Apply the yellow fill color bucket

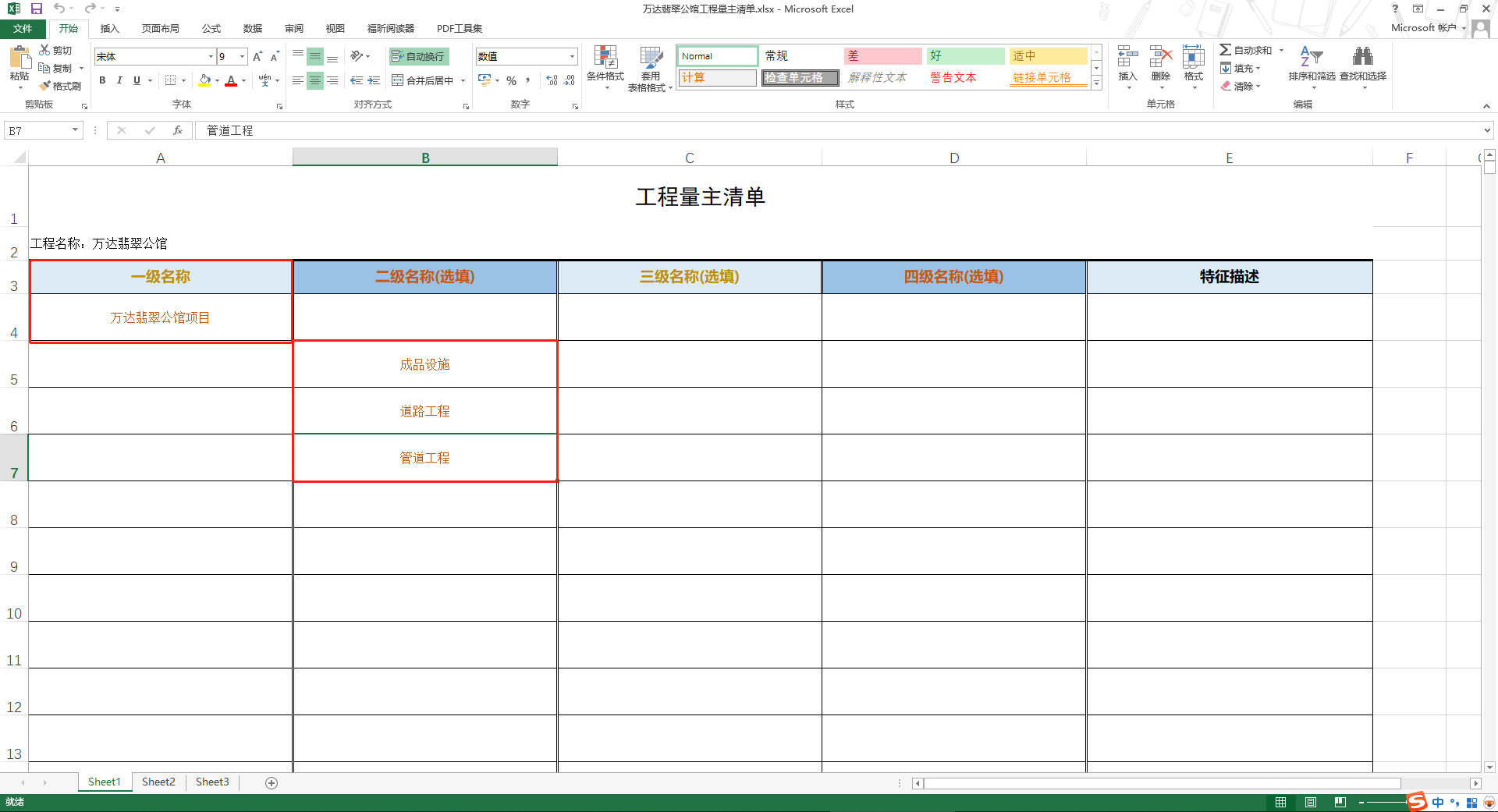(204, 80)
